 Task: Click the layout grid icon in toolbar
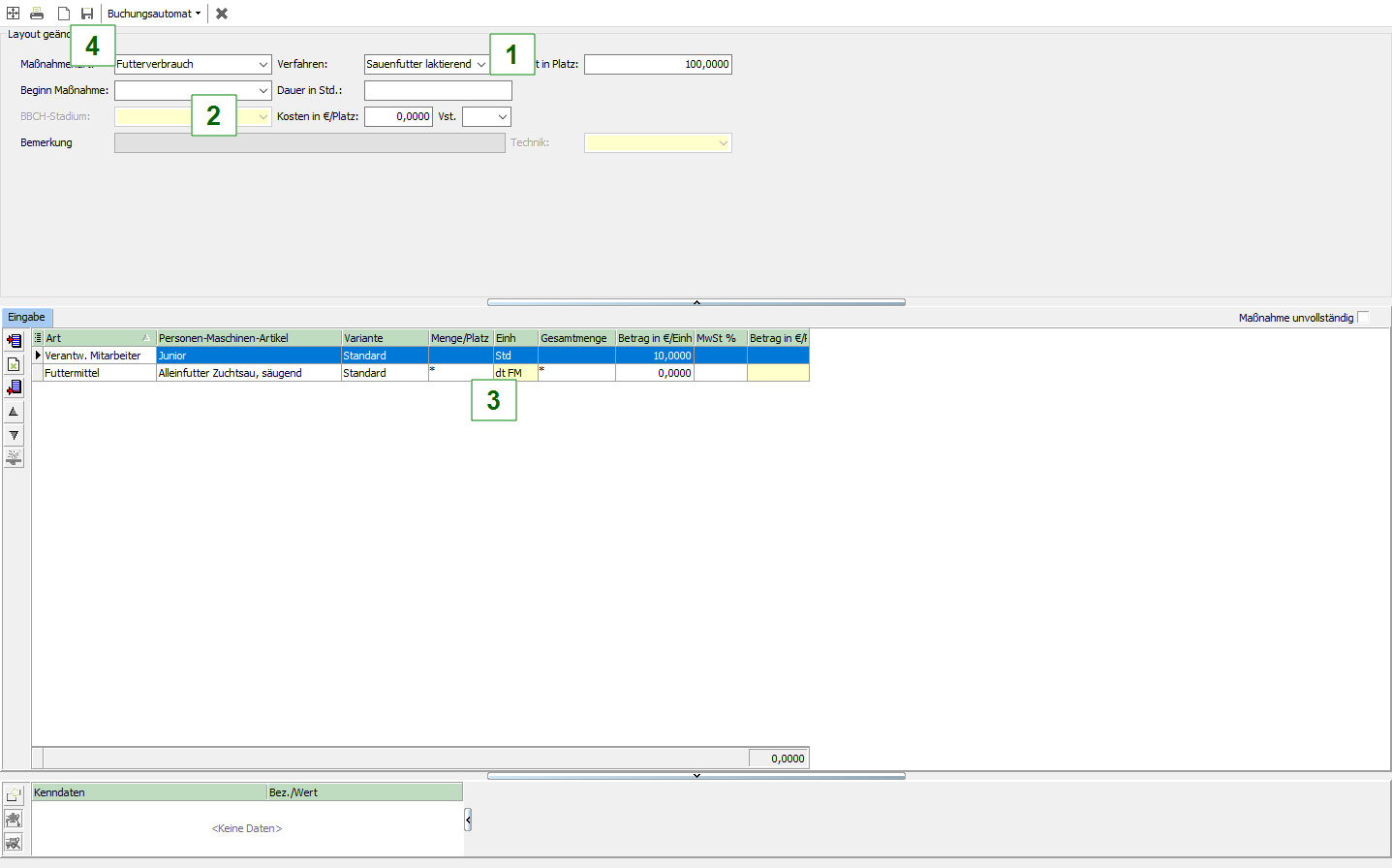(14, 14)
